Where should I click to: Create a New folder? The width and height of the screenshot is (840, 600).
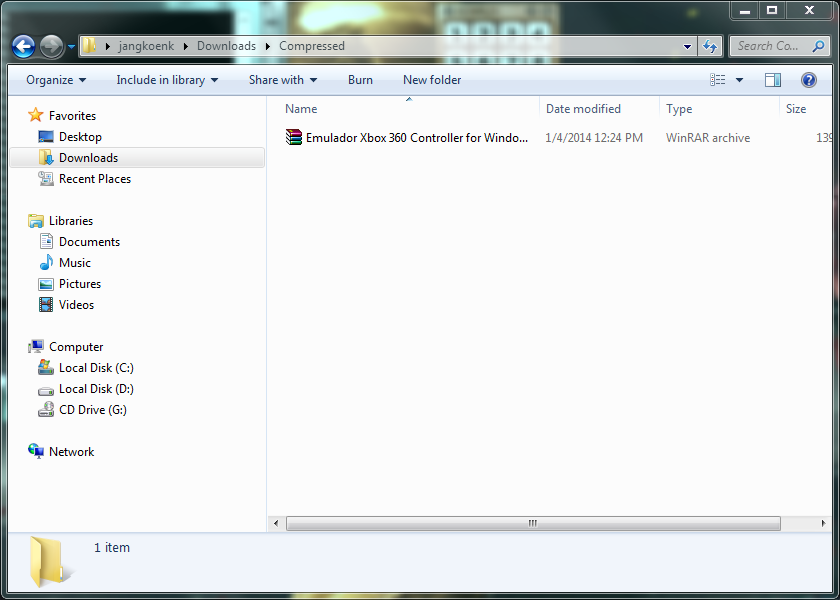(432, 80)
